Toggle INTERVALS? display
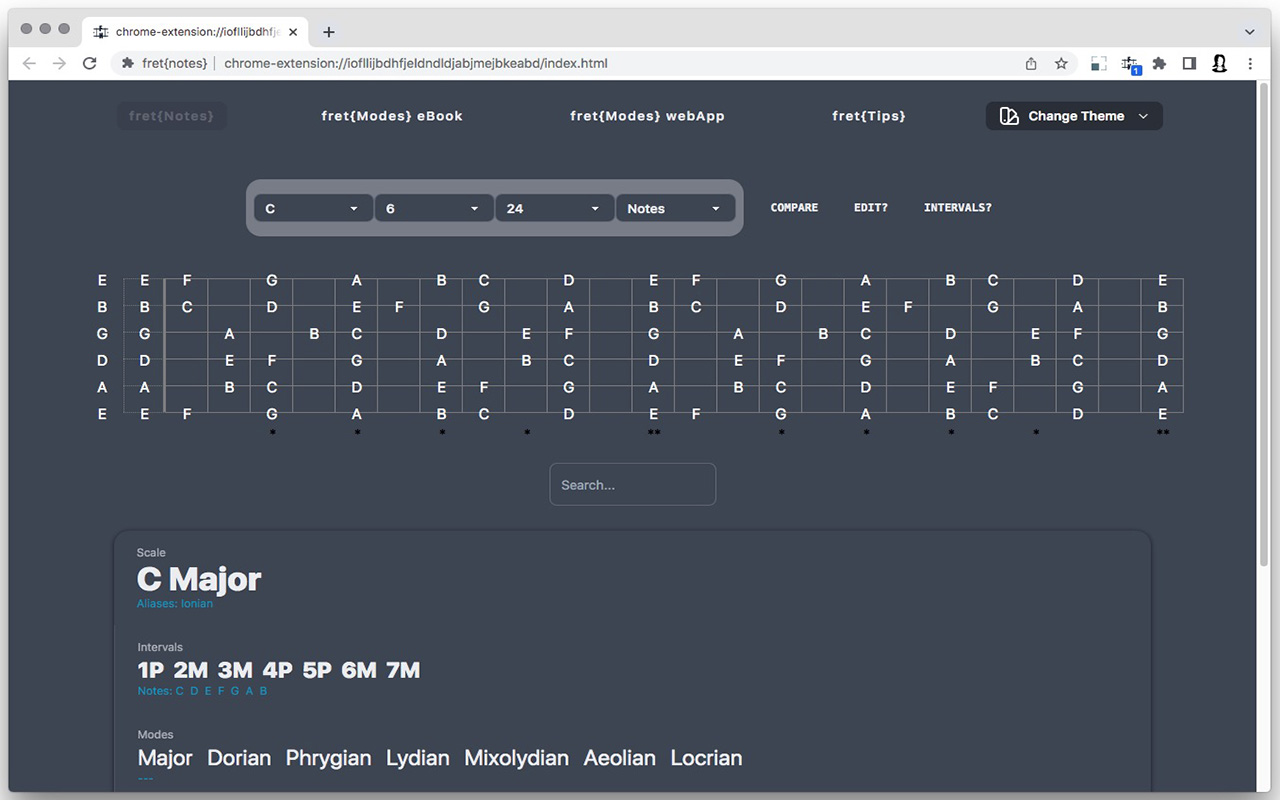Screen dimensions: 1280x800 tap(957, 207)
